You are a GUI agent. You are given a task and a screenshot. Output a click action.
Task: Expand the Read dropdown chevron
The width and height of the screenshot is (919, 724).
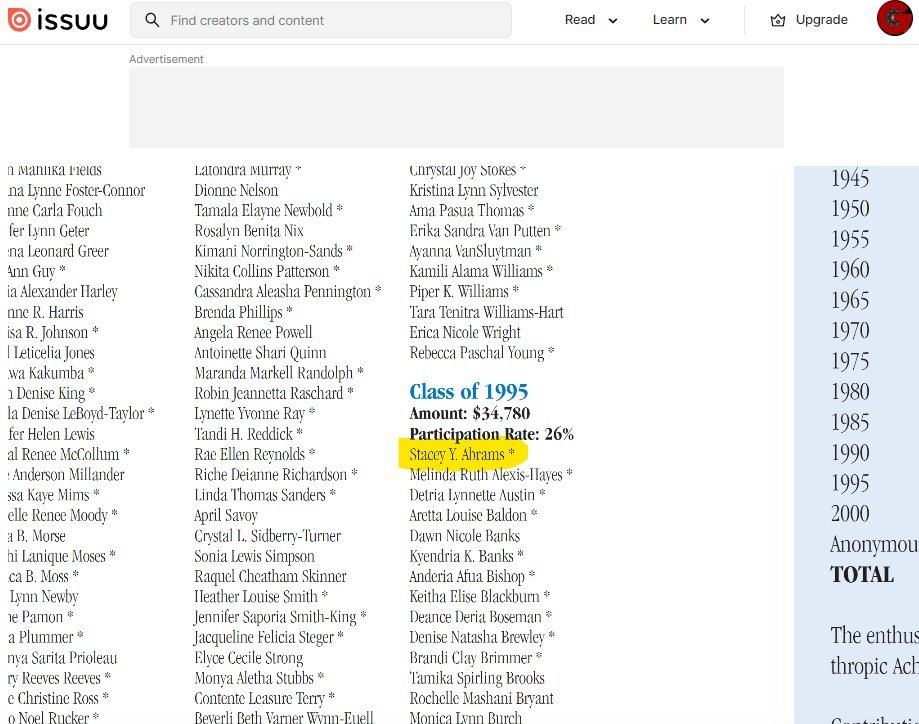point(613,21)
